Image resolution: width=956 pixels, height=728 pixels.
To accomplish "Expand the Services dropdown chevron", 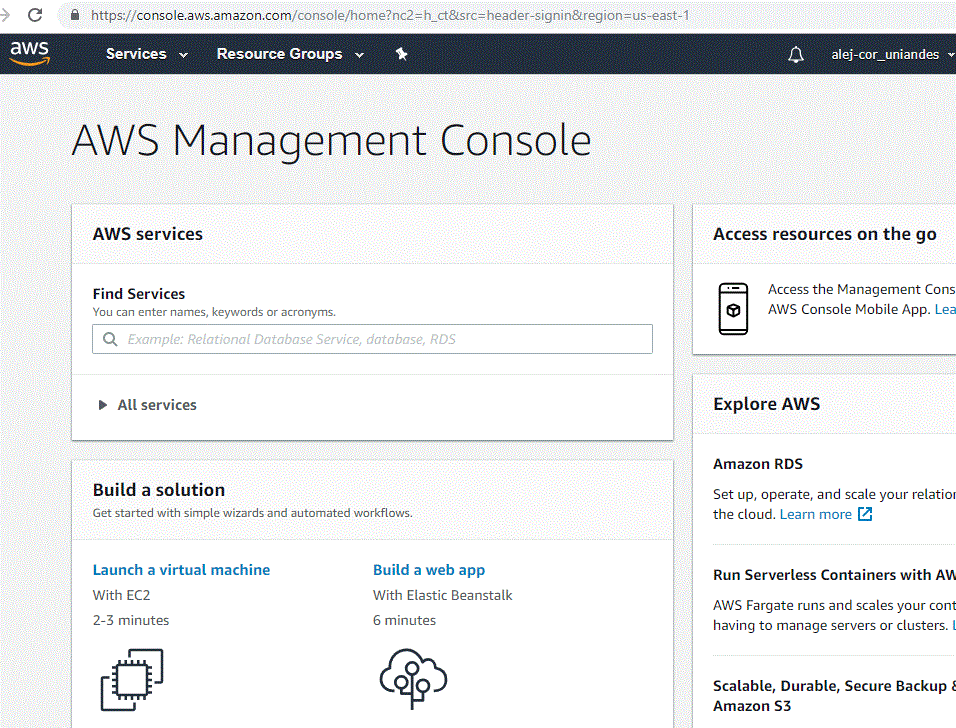I will [183, 55].
